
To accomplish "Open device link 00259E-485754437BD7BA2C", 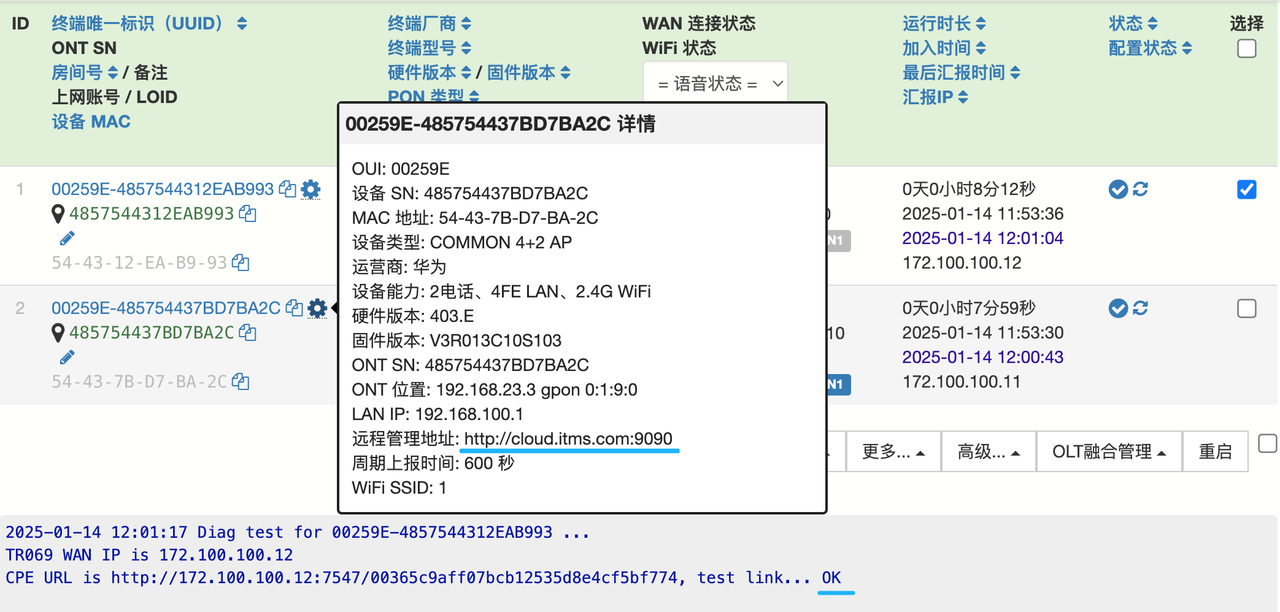I will coord(166,308).
